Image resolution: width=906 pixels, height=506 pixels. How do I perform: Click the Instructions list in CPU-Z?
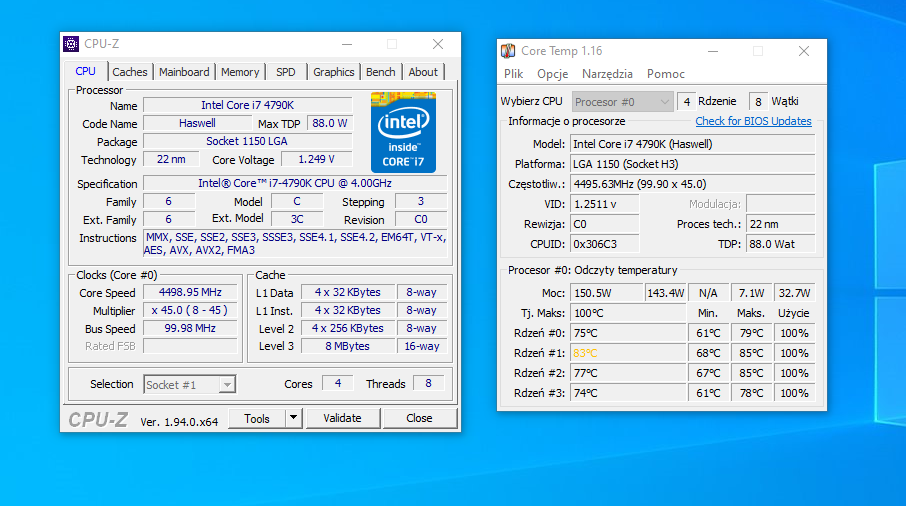tap(295, 244)
